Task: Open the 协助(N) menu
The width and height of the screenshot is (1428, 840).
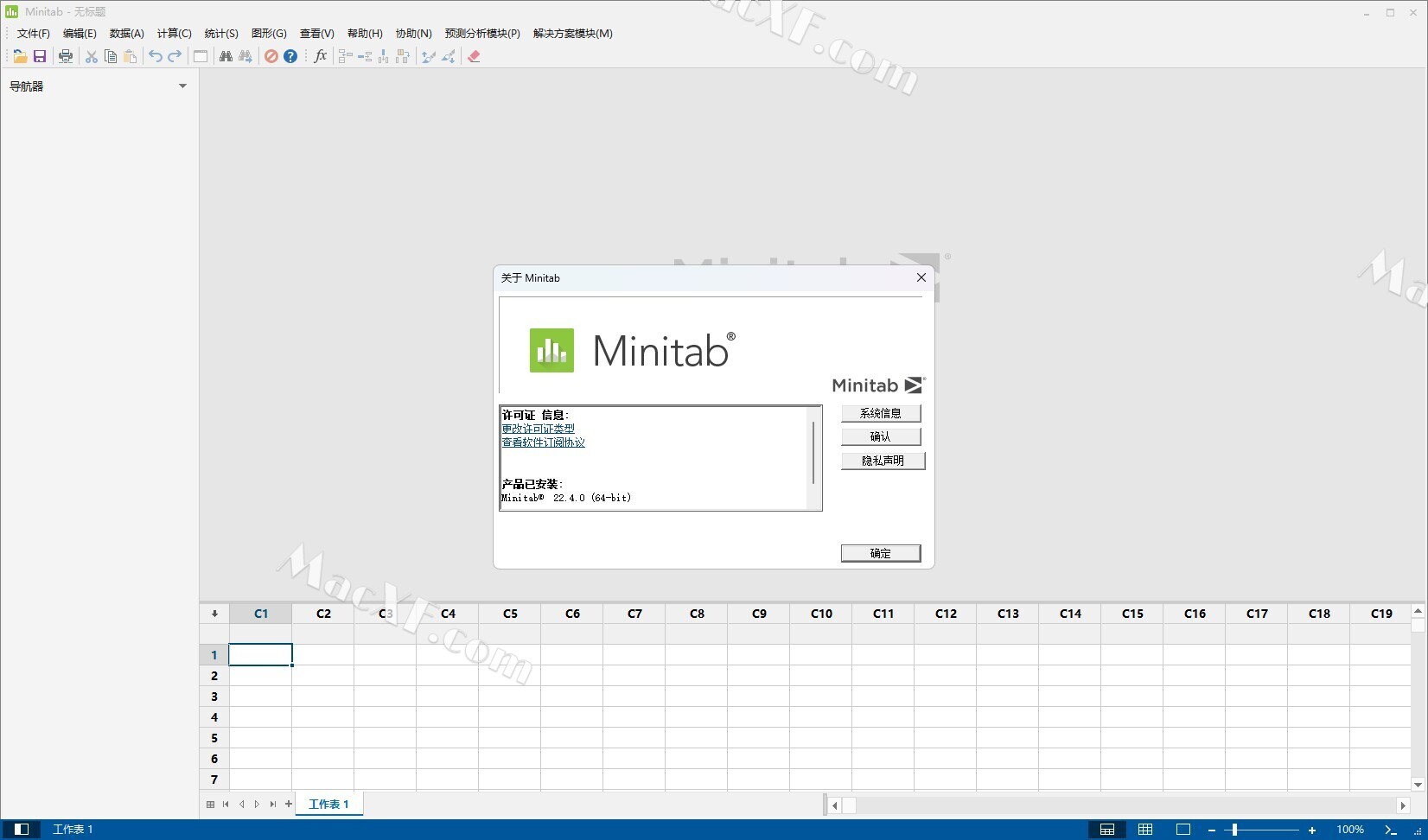Action: (413, 33)
